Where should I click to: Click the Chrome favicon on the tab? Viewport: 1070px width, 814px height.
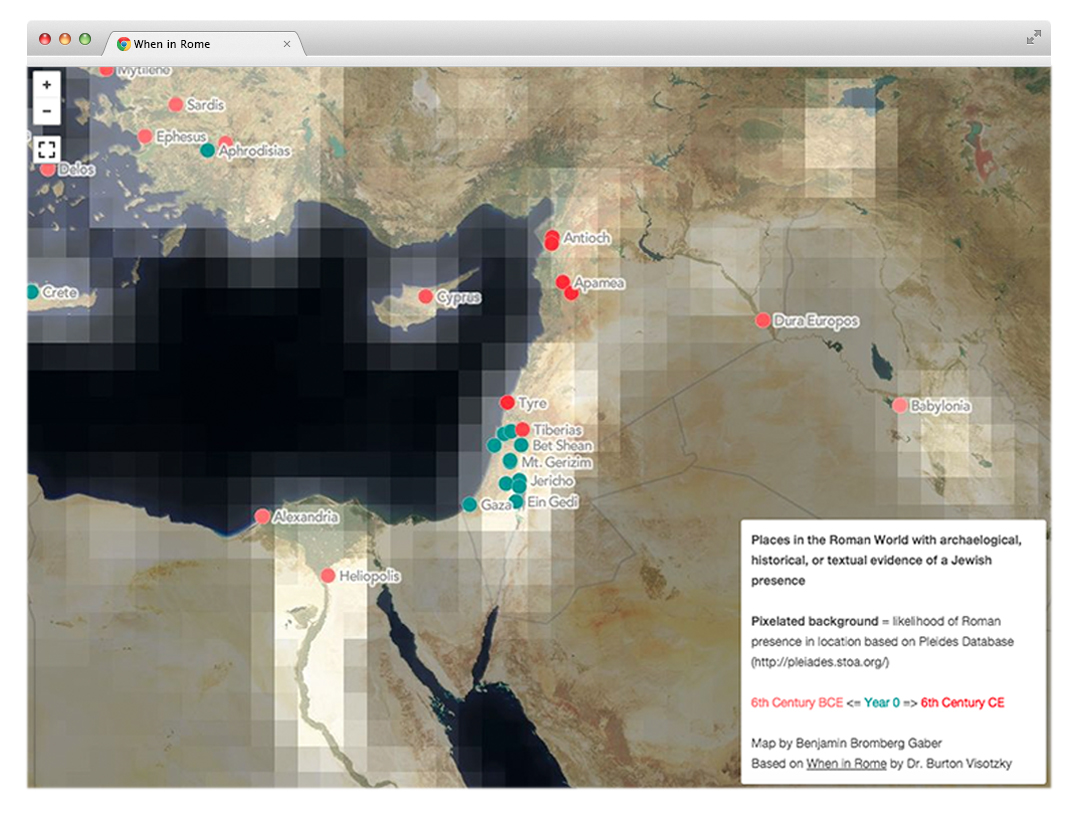(124, 44)
